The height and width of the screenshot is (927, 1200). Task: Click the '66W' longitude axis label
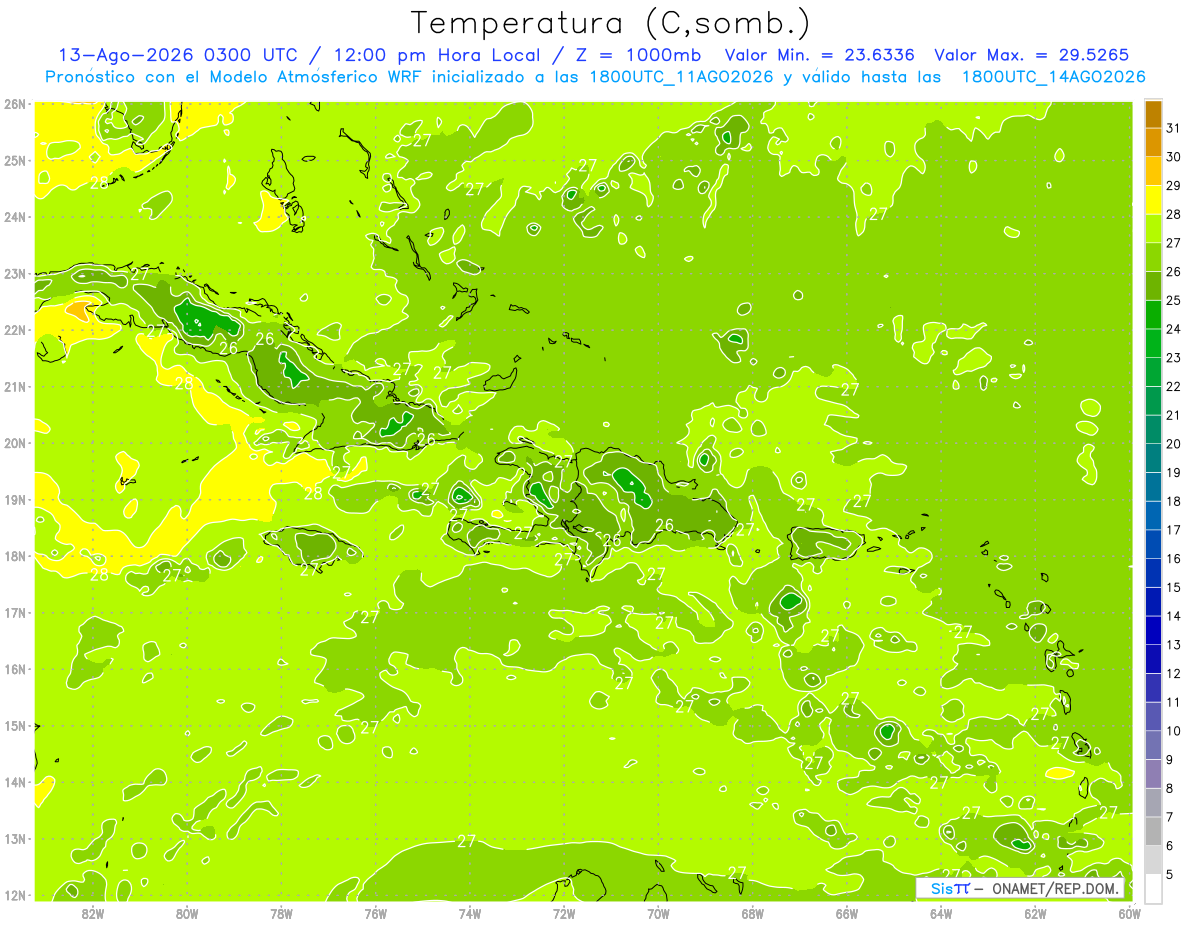[x=846, y=913]
